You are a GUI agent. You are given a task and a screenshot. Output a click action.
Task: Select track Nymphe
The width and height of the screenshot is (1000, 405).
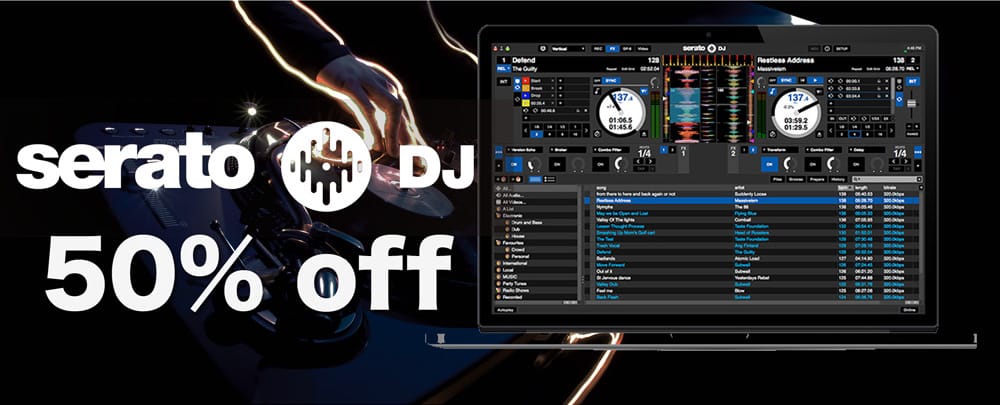pos(753,207)
